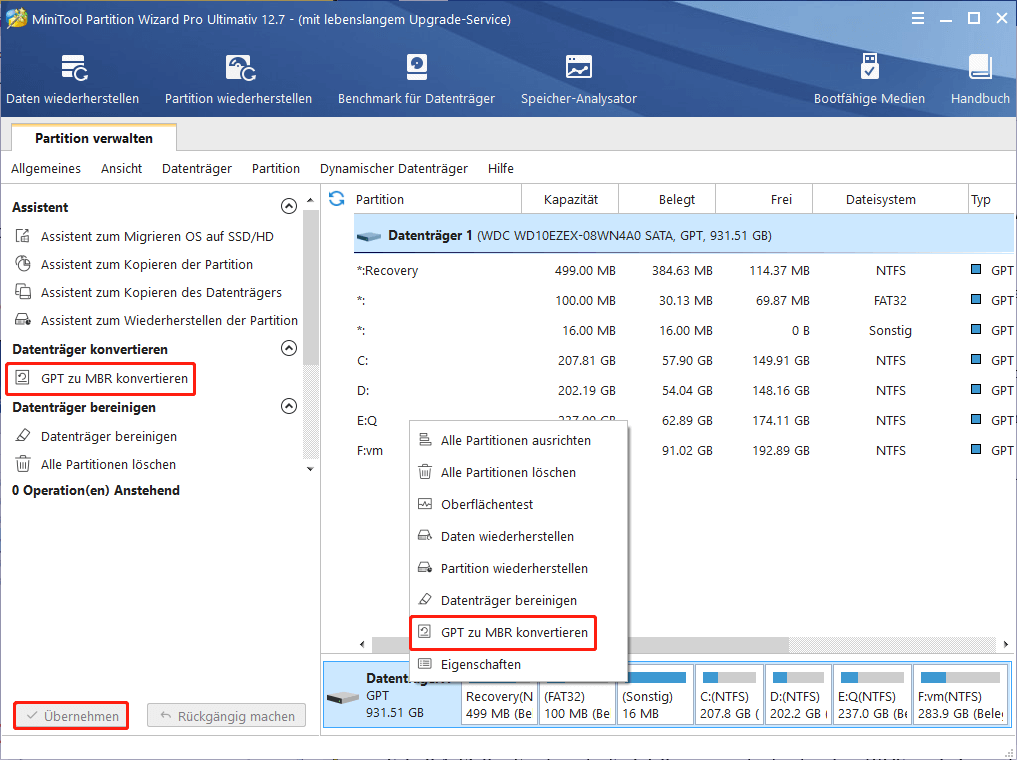Switch to the Partition verwalten tab

[92, 138]
